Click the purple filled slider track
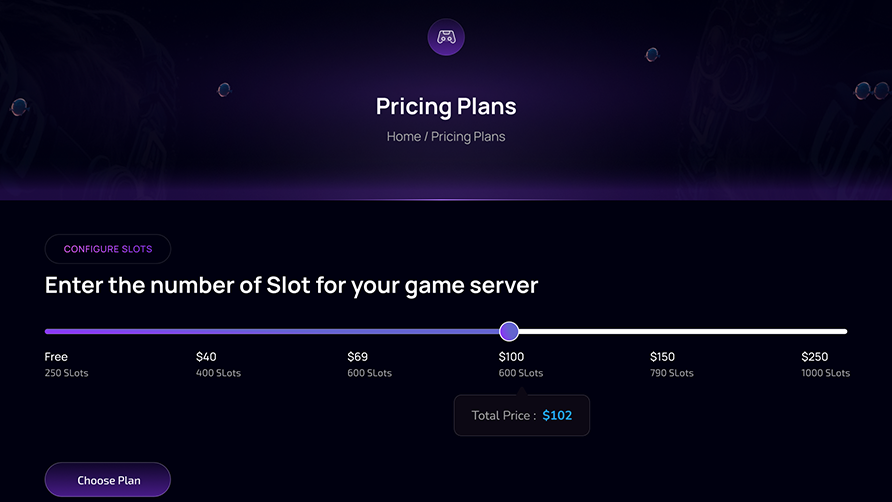Viewport: 892px width, 502px height. 270,331
